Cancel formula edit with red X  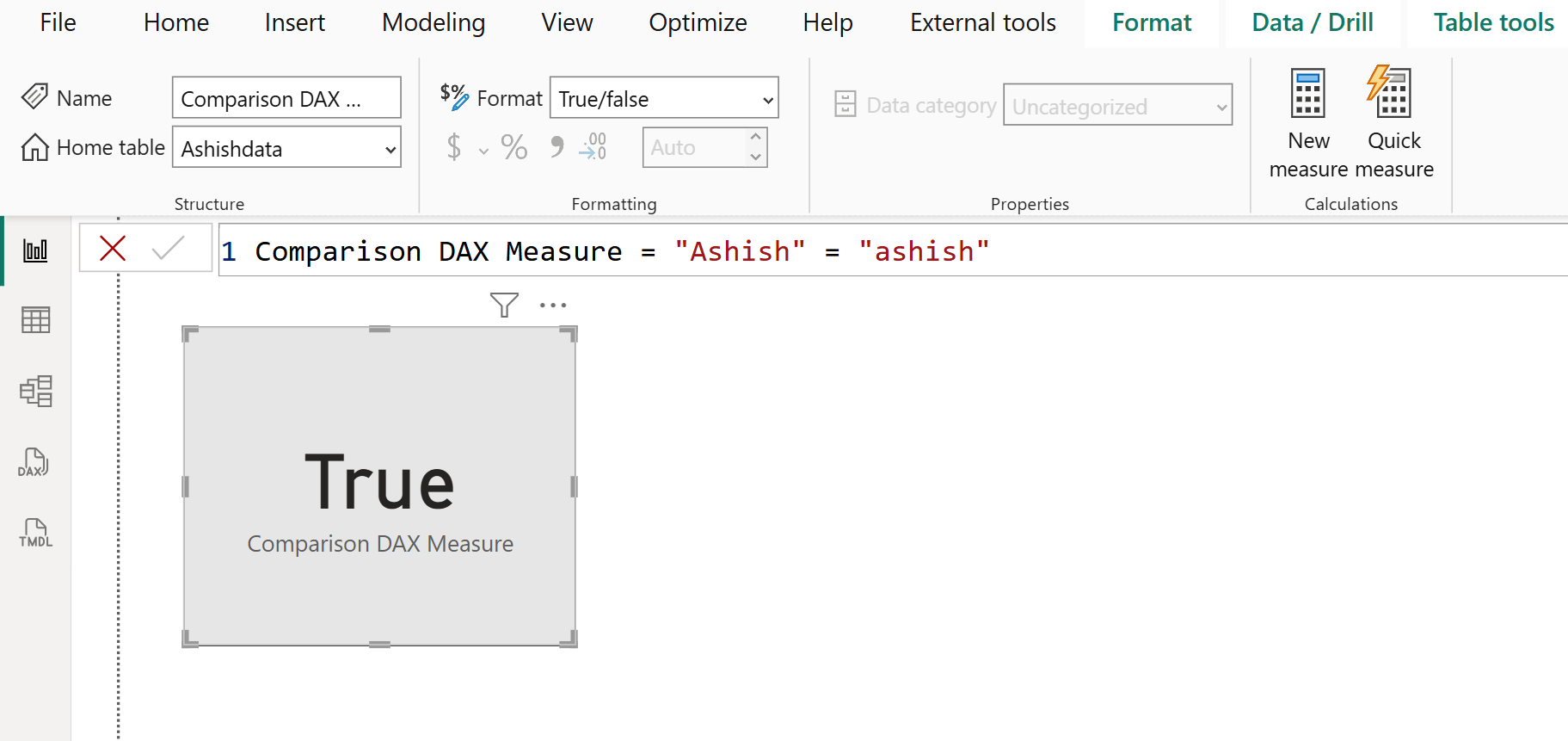point(113,249)
